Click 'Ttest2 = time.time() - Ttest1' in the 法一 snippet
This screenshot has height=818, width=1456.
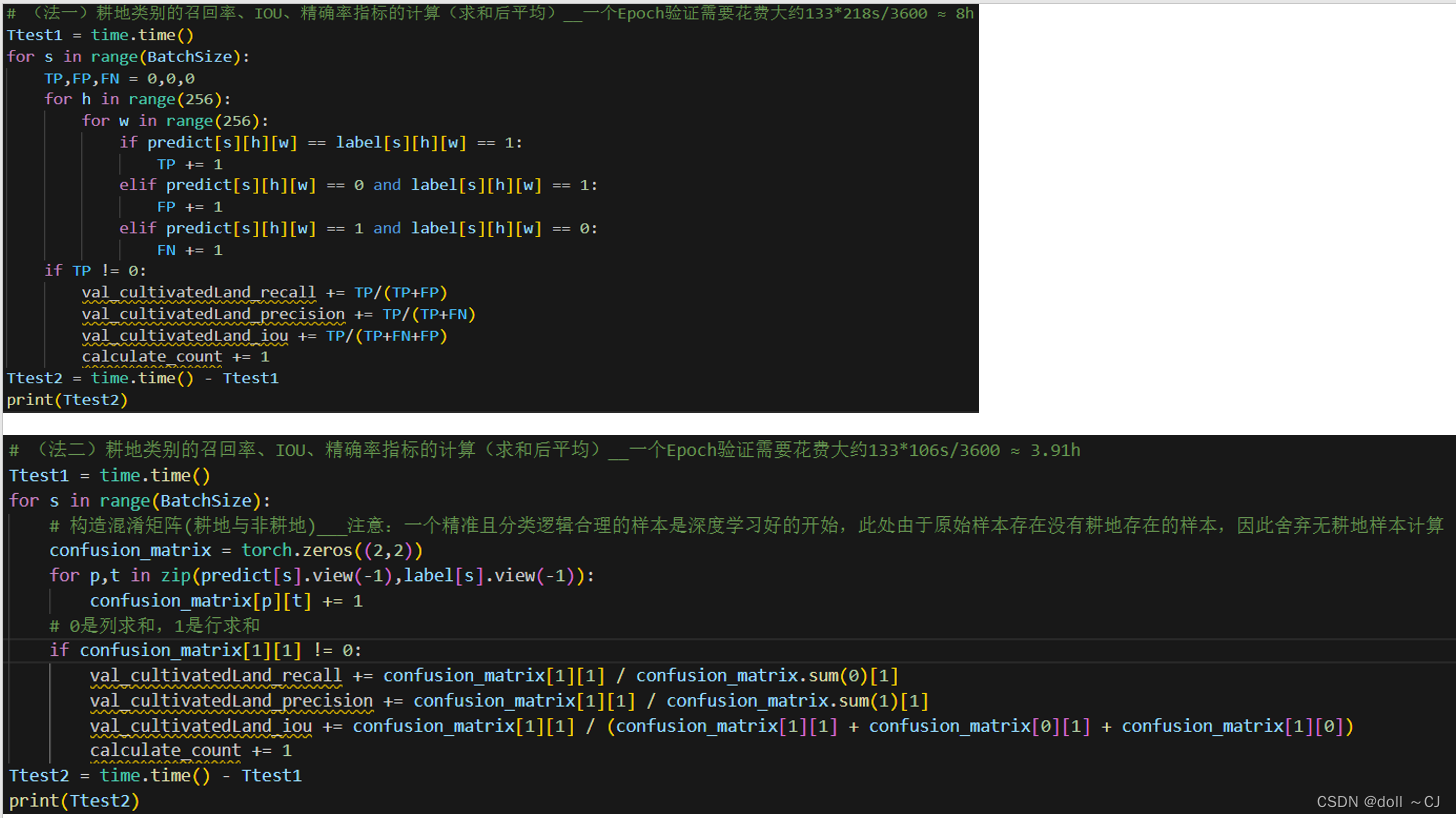tap(142, 379)
